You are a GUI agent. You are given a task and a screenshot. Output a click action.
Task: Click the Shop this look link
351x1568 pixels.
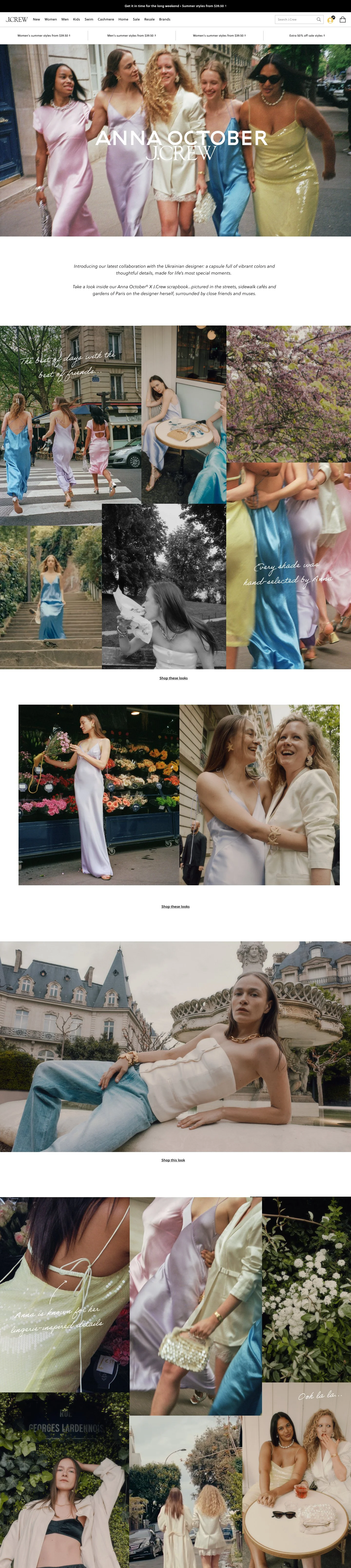(x=173, y=1160)
